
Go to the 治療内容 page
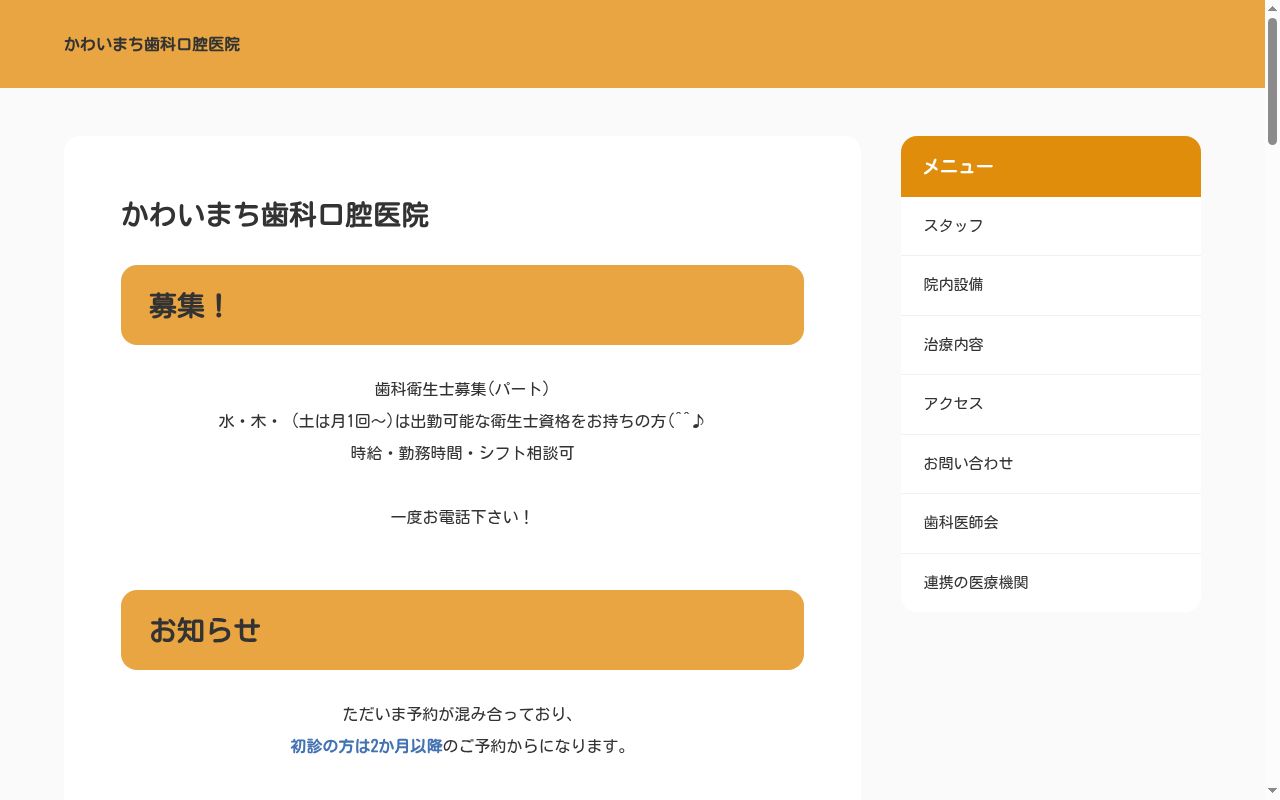pyautogui.click(x=1050, y=345)
